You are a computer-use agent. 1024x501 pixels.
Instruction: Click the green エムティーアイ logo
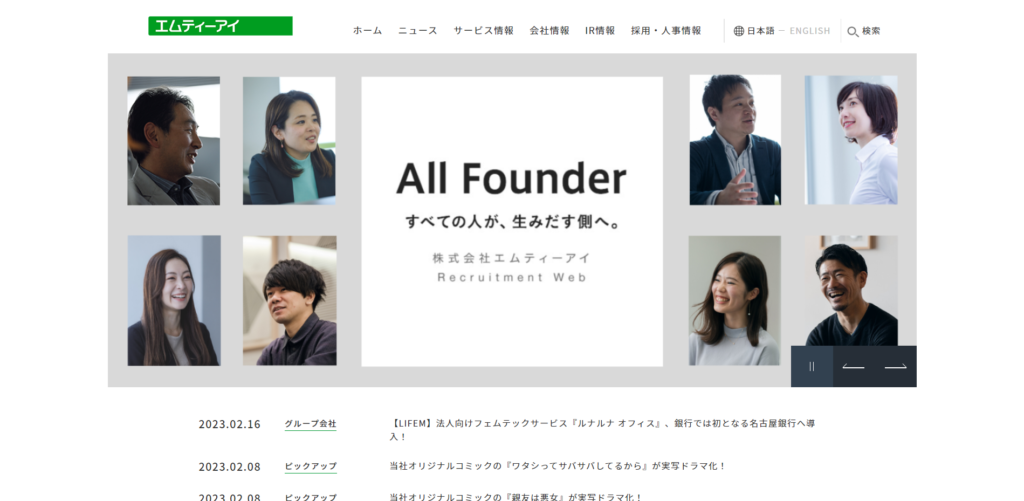[x=220, y=26]
